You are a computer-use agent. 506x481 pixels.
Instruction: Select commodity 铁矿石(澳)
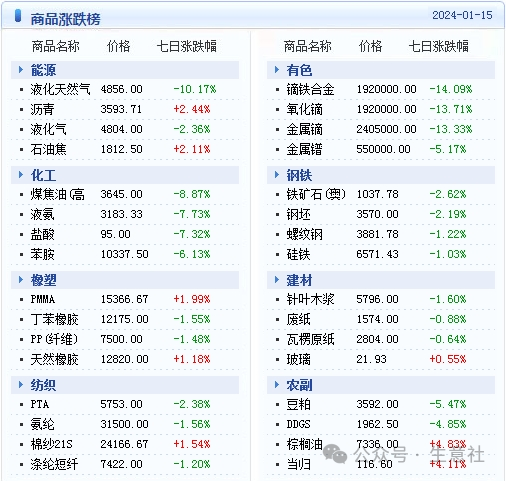coord(316,194)
